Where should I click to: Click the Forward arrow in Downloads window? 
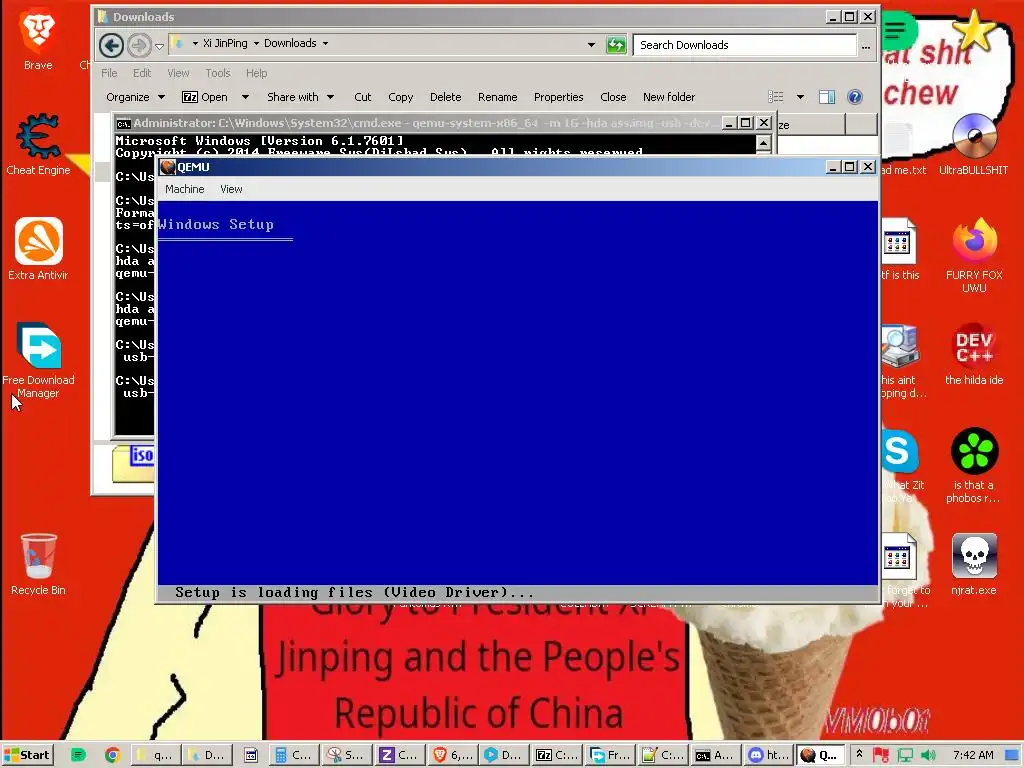pos(138,45)
